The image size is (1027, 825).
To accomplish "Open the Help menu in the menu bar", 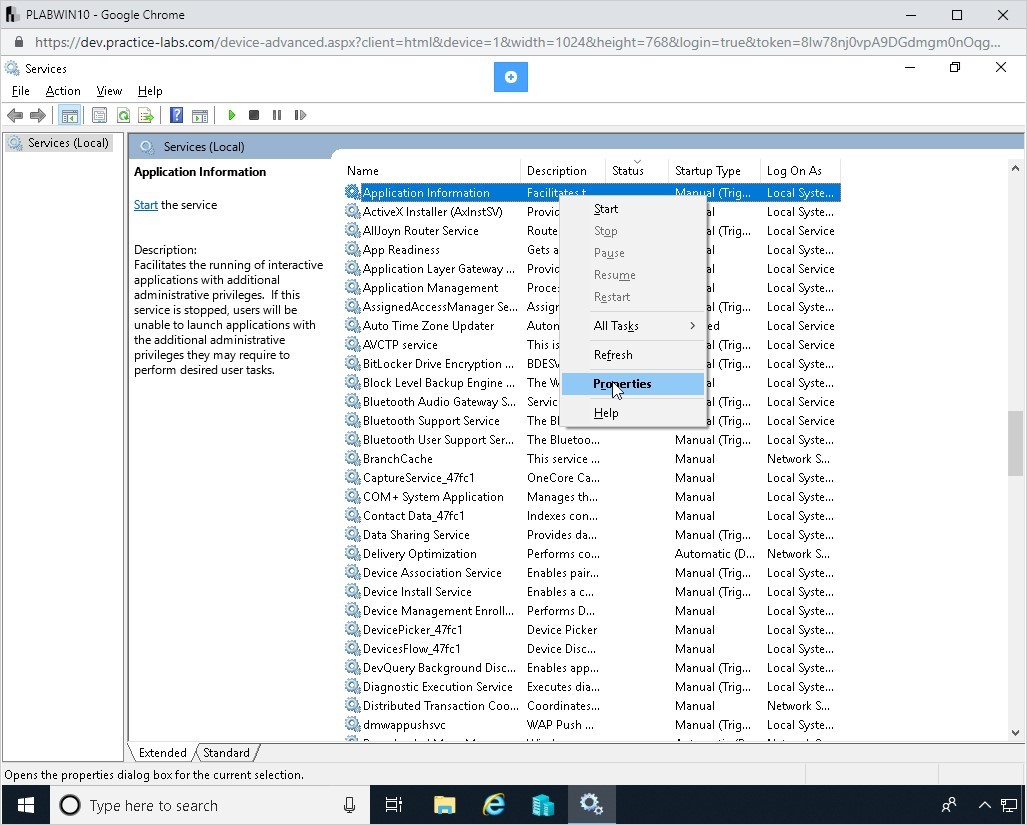I will (x=150, y=91).
